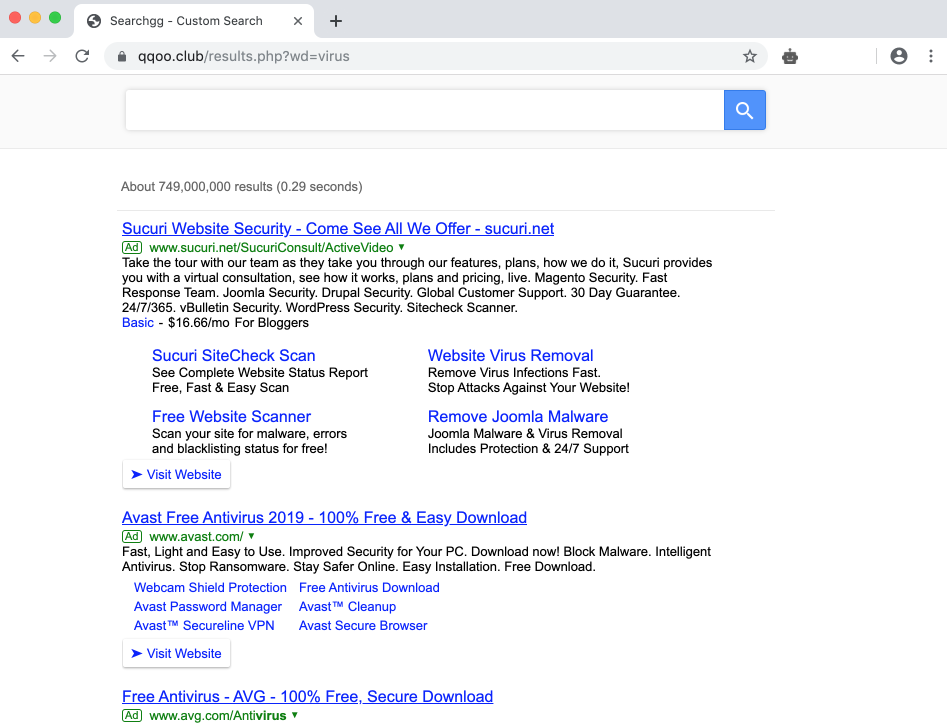Expand the avg.com ad URL dropdown arrow
Image resolution: width=947 pixels, height=723 pixels.
pyautogui.click(x=294, y=715)
